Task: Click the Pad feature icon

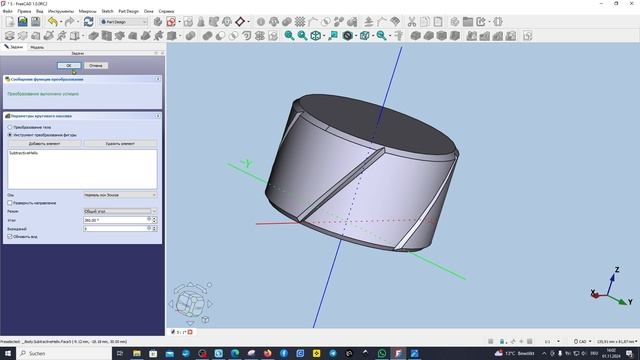Action: point(9,36)
